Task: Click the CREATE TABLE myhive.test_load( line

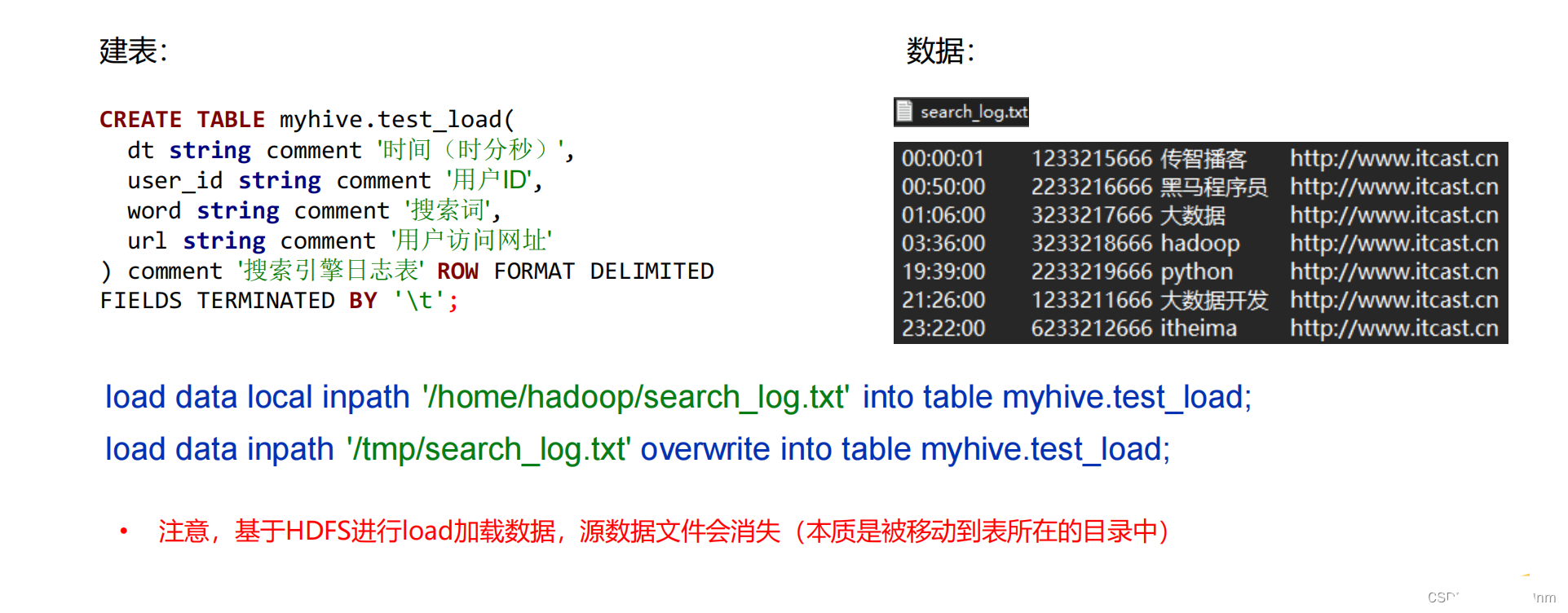Action: click(x=307, y=120)
